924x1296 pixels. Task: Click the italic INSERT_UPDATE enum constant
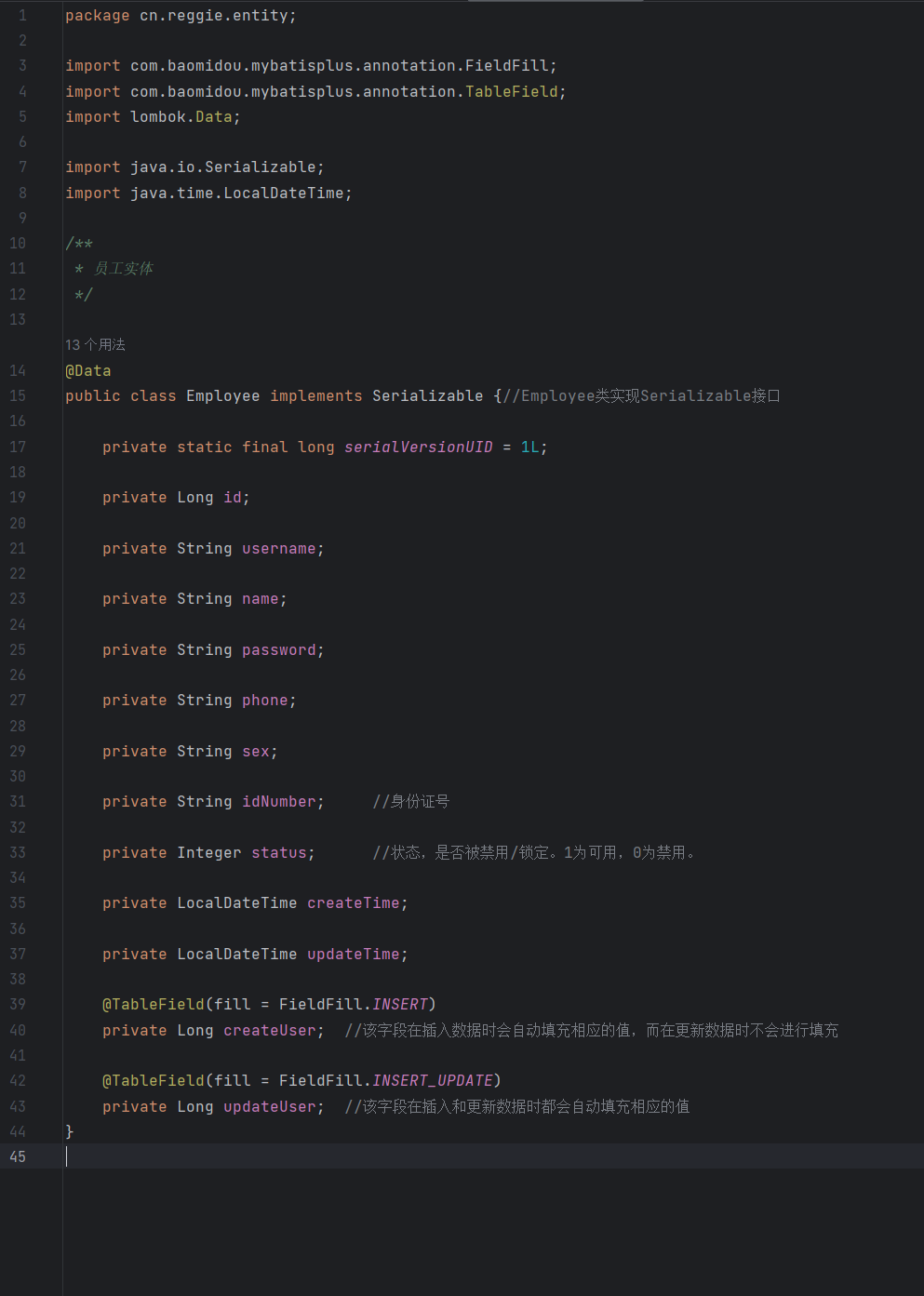[433, 1080]
